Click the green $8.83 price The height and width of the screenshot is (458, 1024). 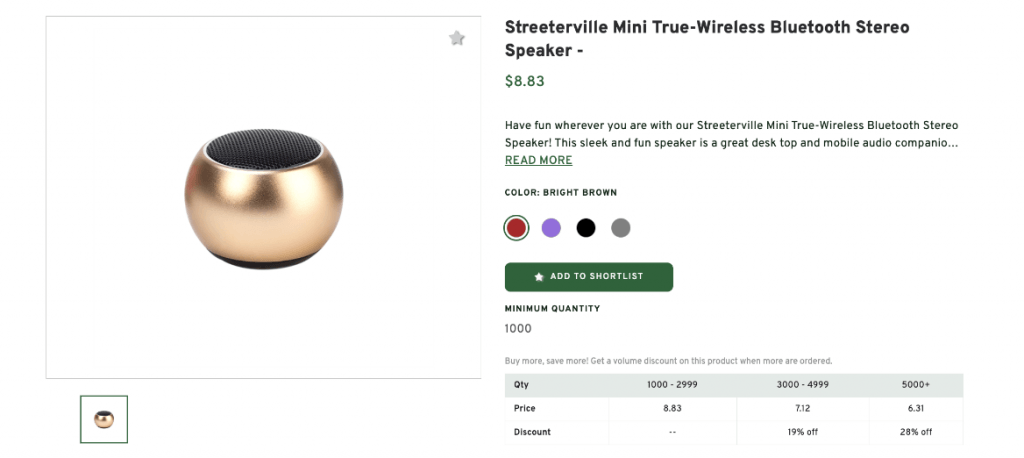click(525, 82)
